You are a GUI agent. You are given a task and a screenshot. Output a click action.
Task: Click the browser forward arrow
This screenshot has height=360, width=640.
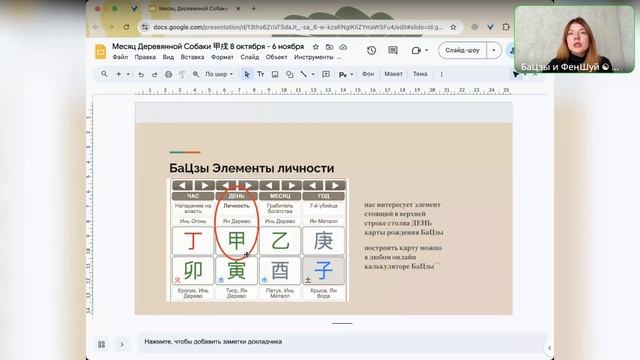(111, 27)
